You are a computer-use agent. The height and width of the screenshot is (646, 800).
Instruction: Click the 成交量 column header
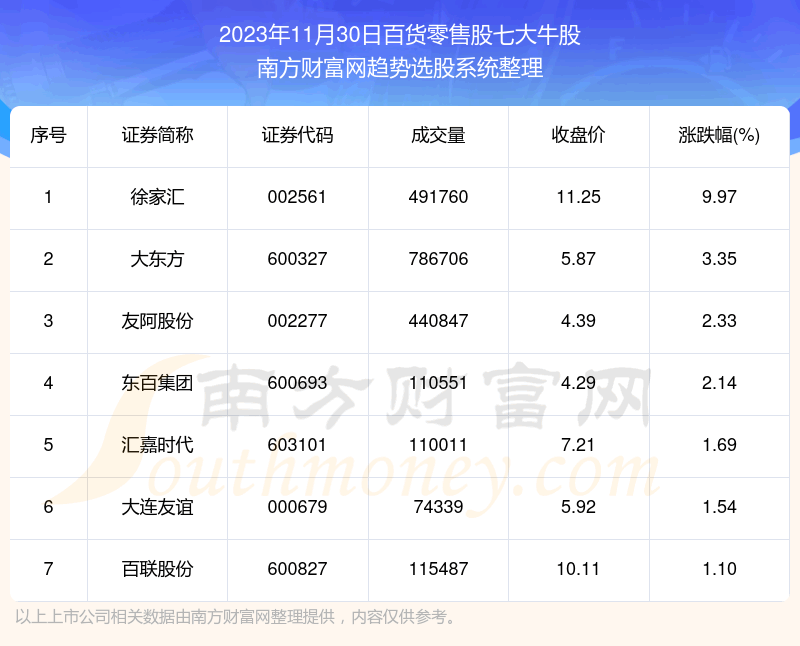[438, 136]
